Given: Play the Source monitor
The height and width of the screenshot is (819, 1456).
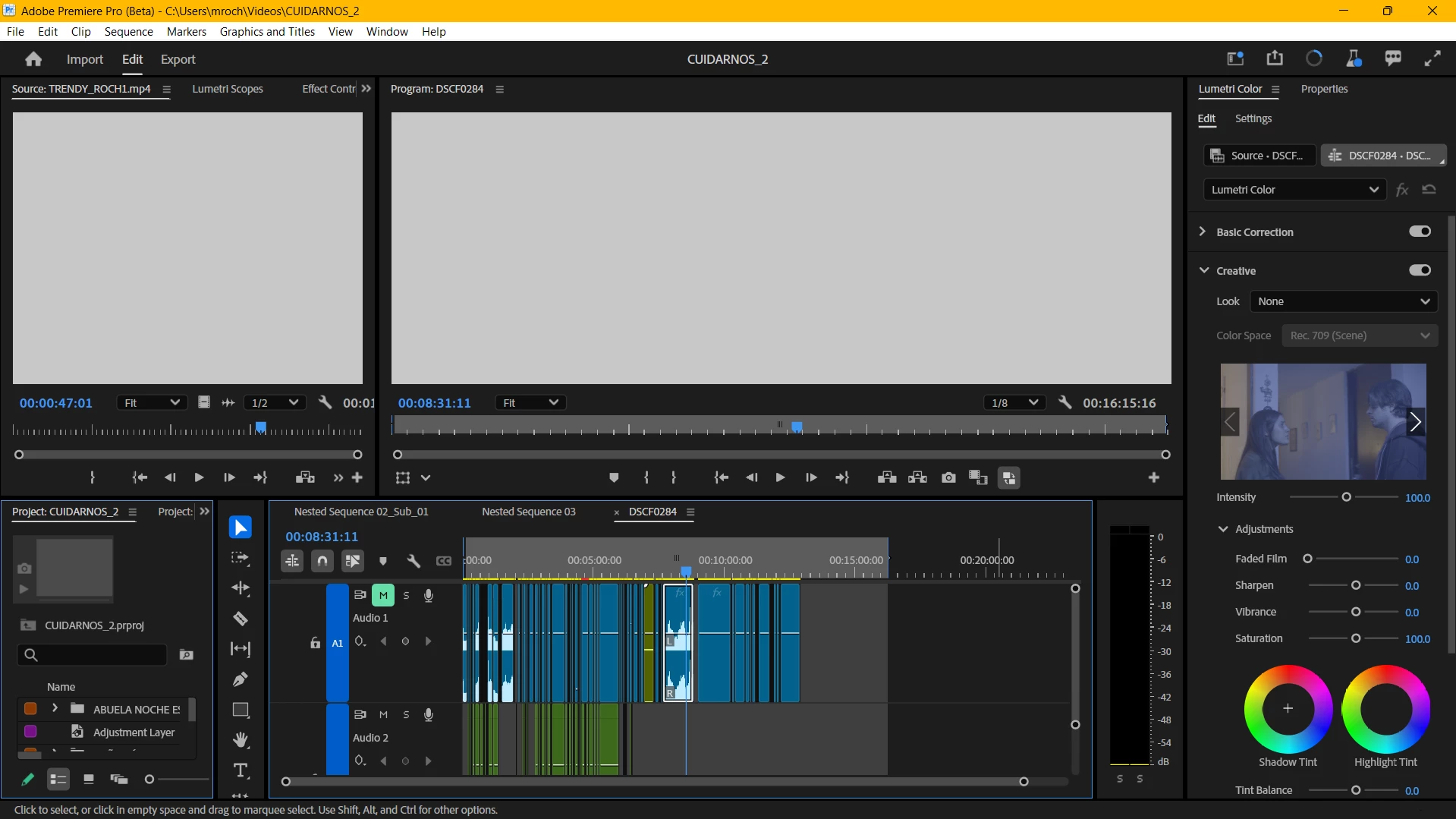Looking at the screenshot, I should (x=199, y=477).
